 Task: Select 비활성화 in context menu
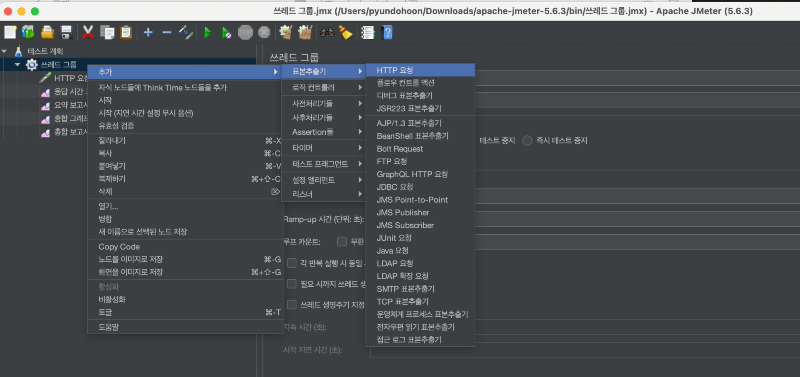[185, 299]
